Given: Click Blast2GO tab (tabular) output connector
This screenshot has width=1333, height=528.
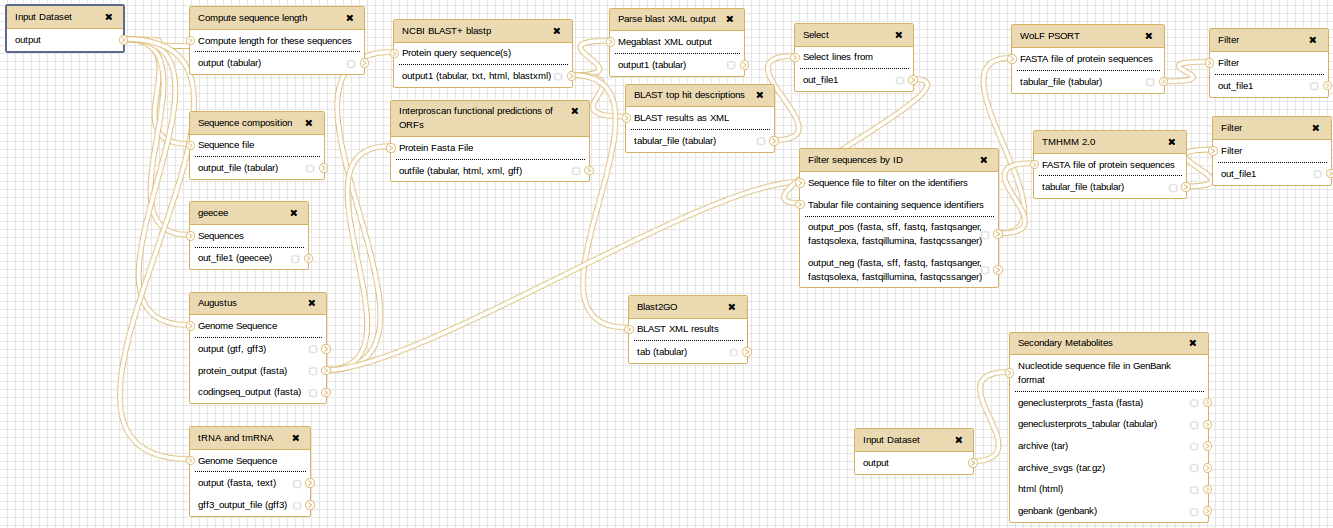Looking at the screenshot, I should [747, 352].
